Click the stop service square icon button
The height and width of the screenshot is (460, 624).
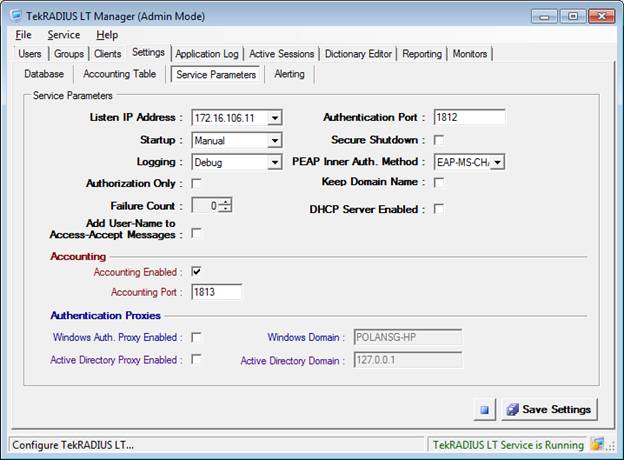click(484, 409)
